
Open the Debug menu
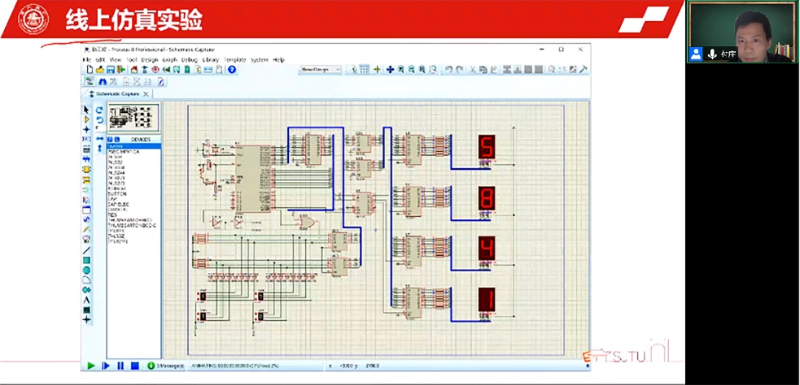[x=189, y=60]
